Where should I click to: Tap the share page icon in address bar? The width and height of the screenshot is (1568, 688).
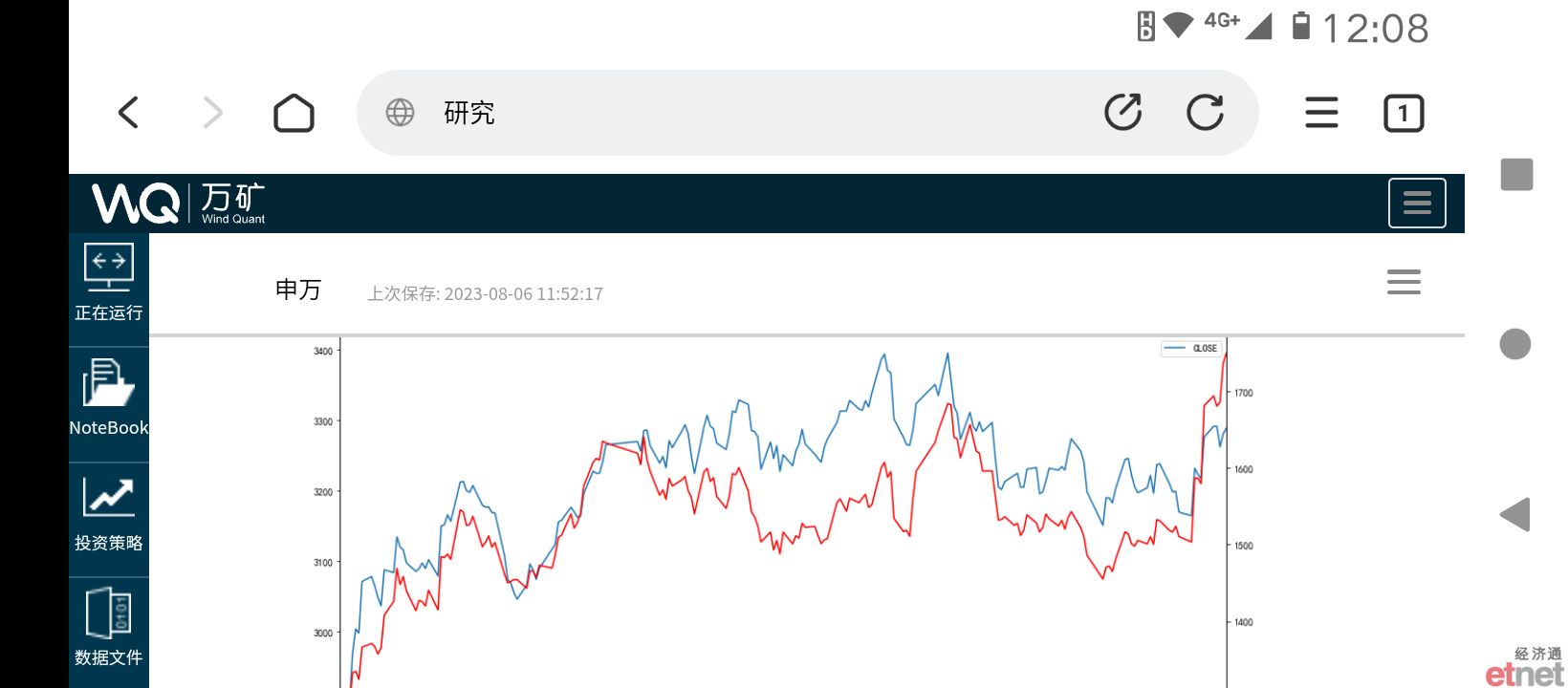1123,113
